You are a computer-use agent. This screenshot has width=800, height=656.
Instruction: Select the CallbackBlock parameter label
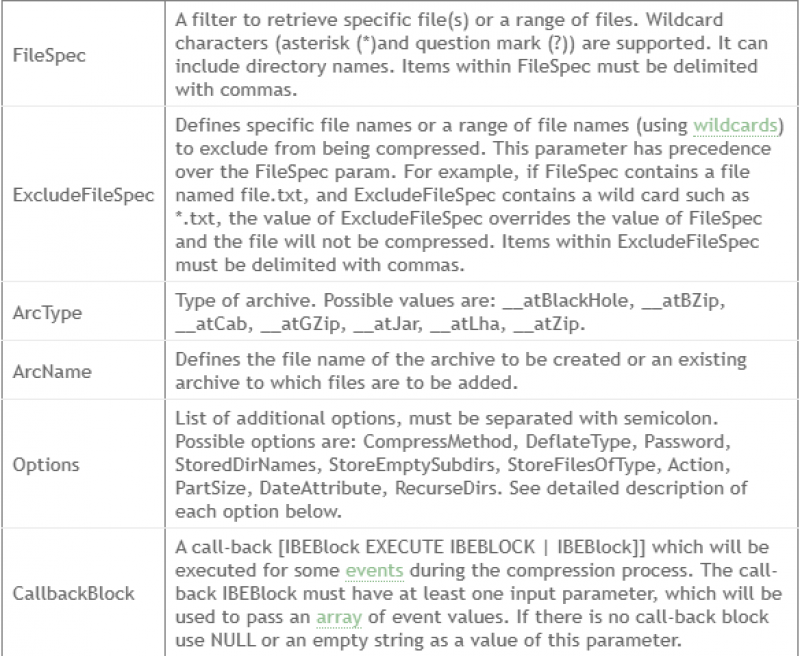[x=73, y=593]
